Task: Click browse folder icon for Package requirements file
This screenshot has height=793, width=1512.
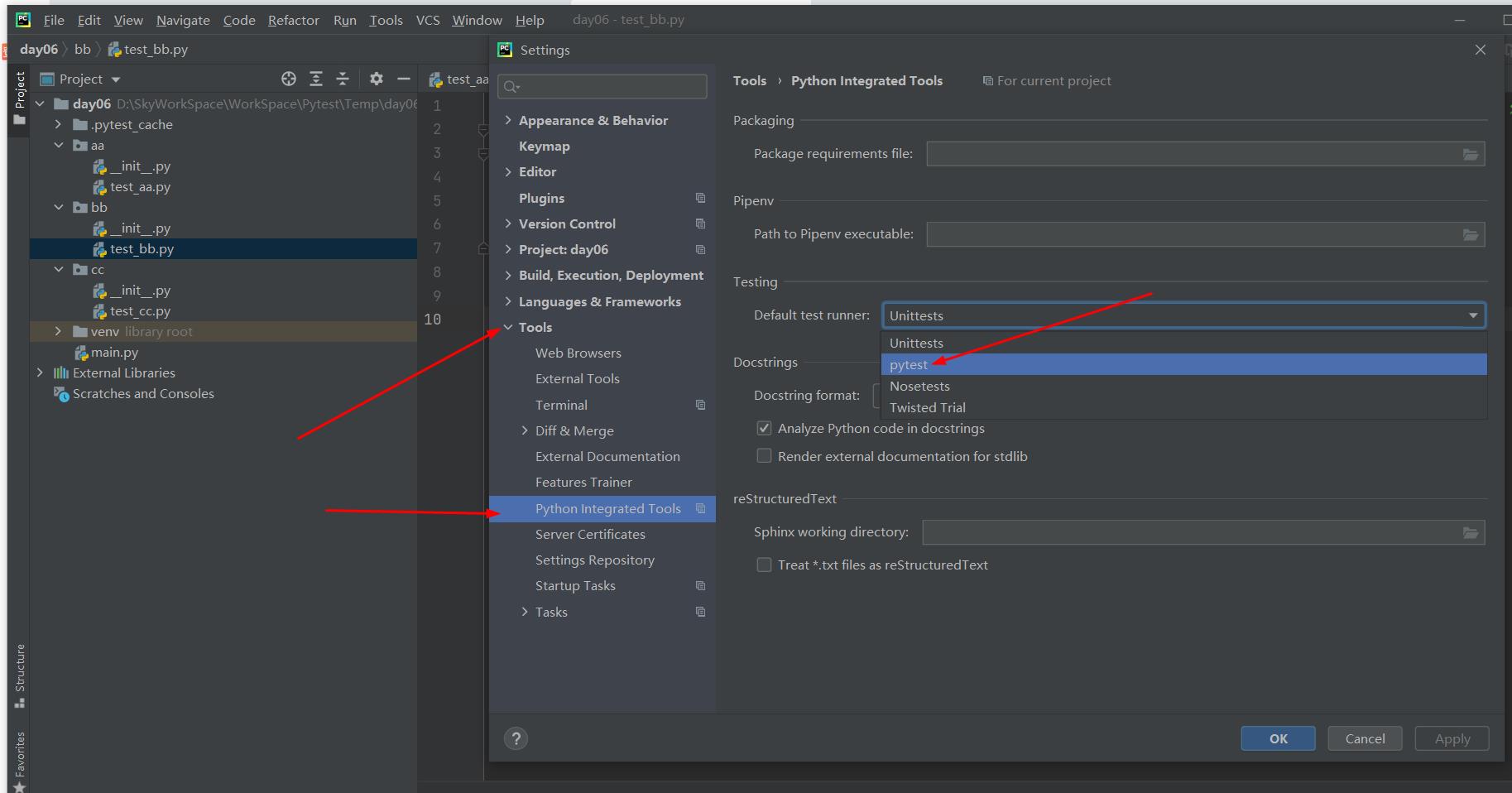Action: point(1471,154)
